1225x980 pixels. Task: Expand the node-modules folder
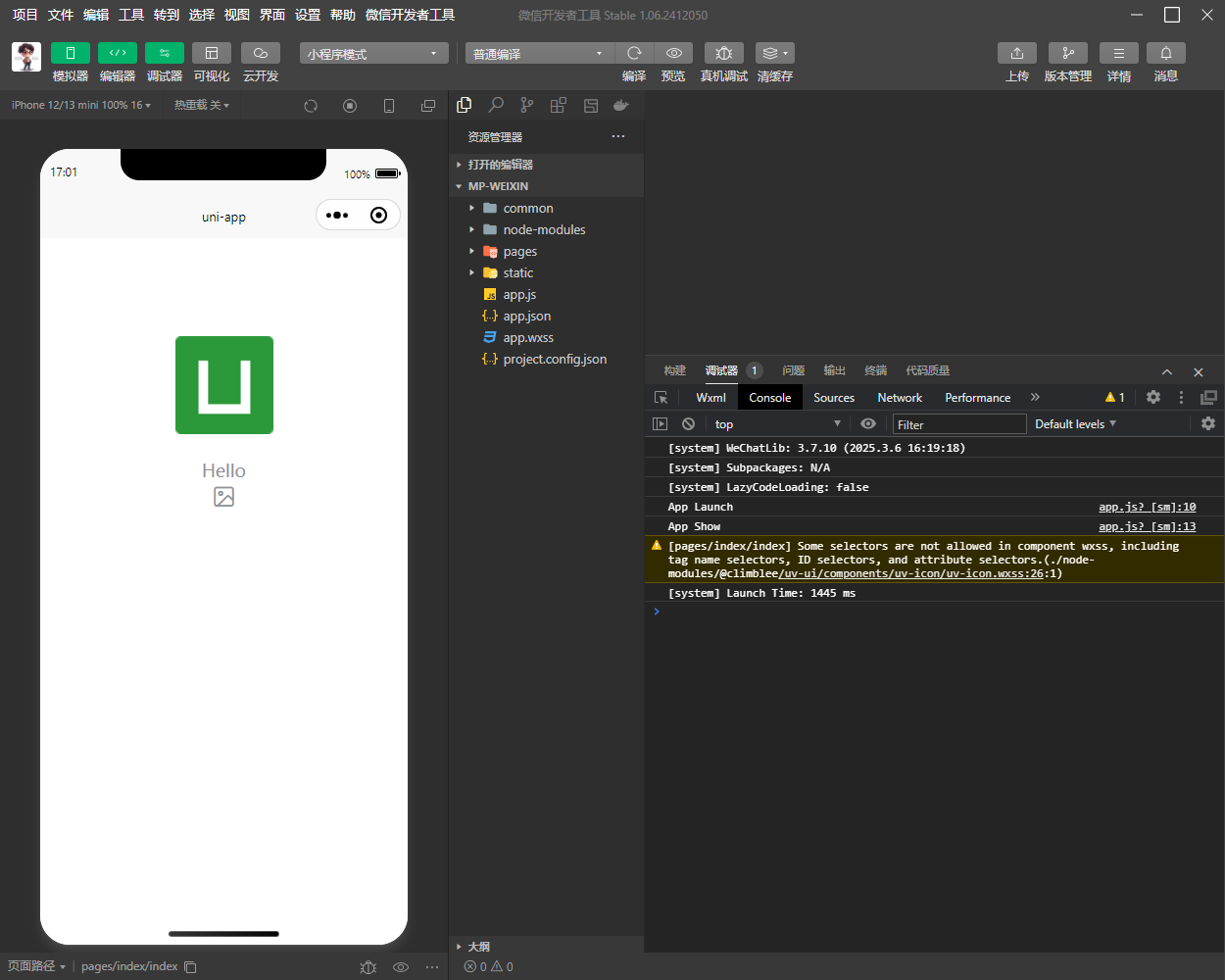tap(546, 229)
